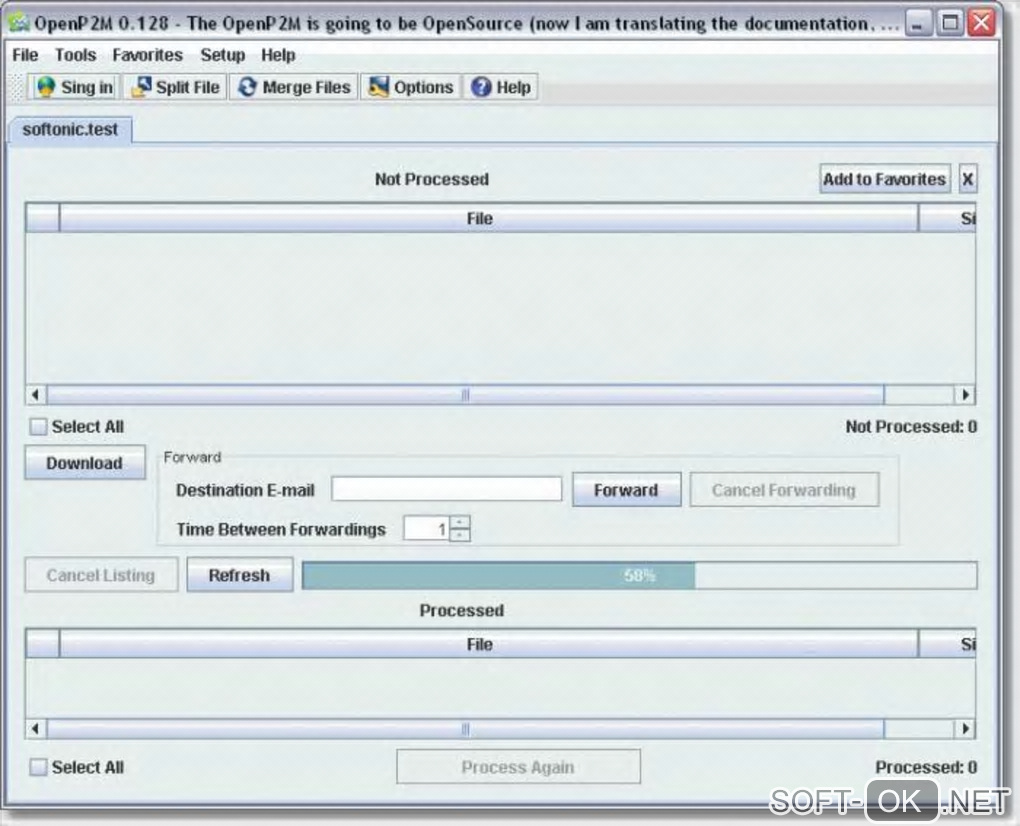Maximize the OpenP2M window
The height and width of the screenshot is (826, 1020).
[950, 24]
